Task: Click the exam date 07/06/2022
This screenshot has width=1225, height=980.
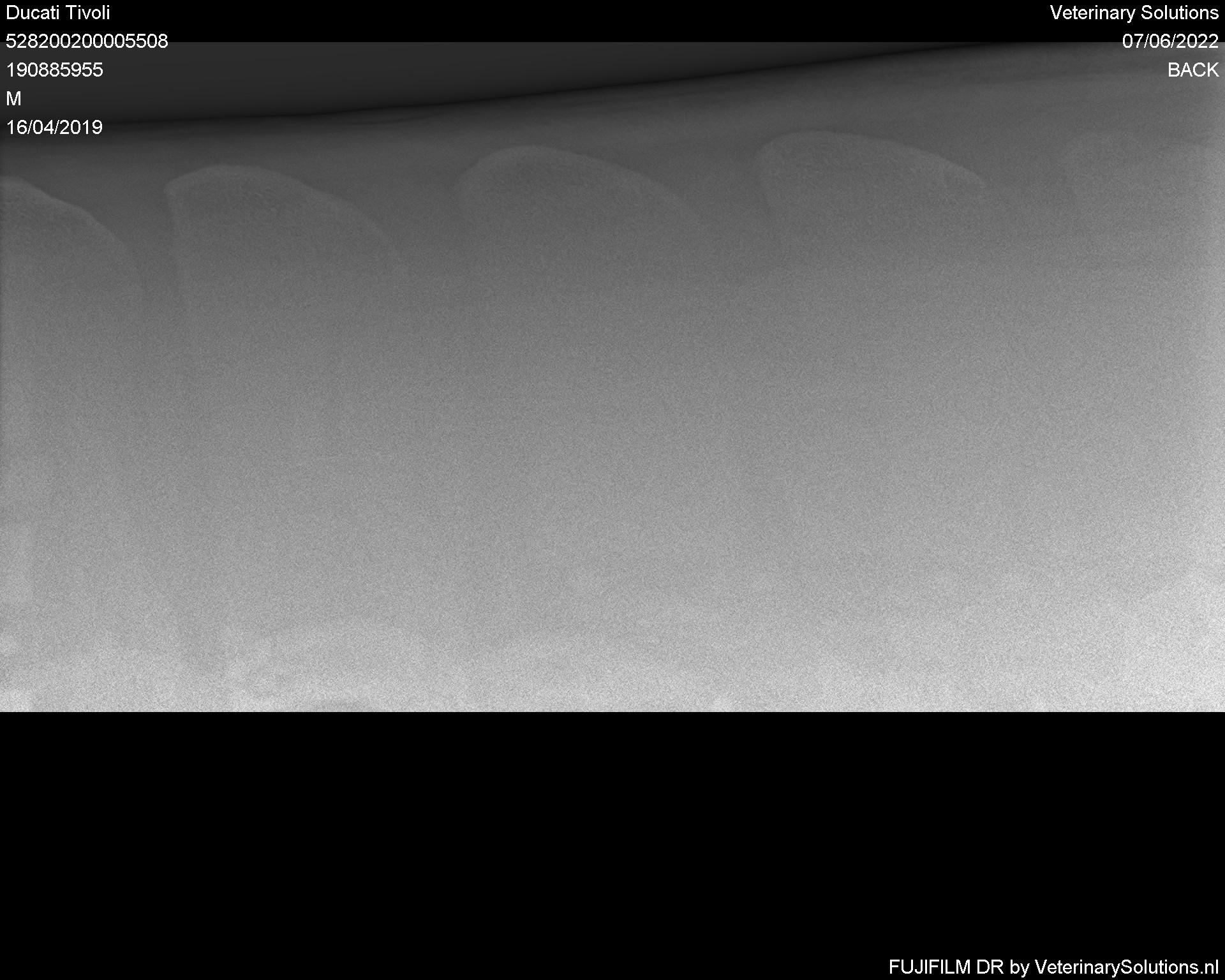Action: [1171, 41]
